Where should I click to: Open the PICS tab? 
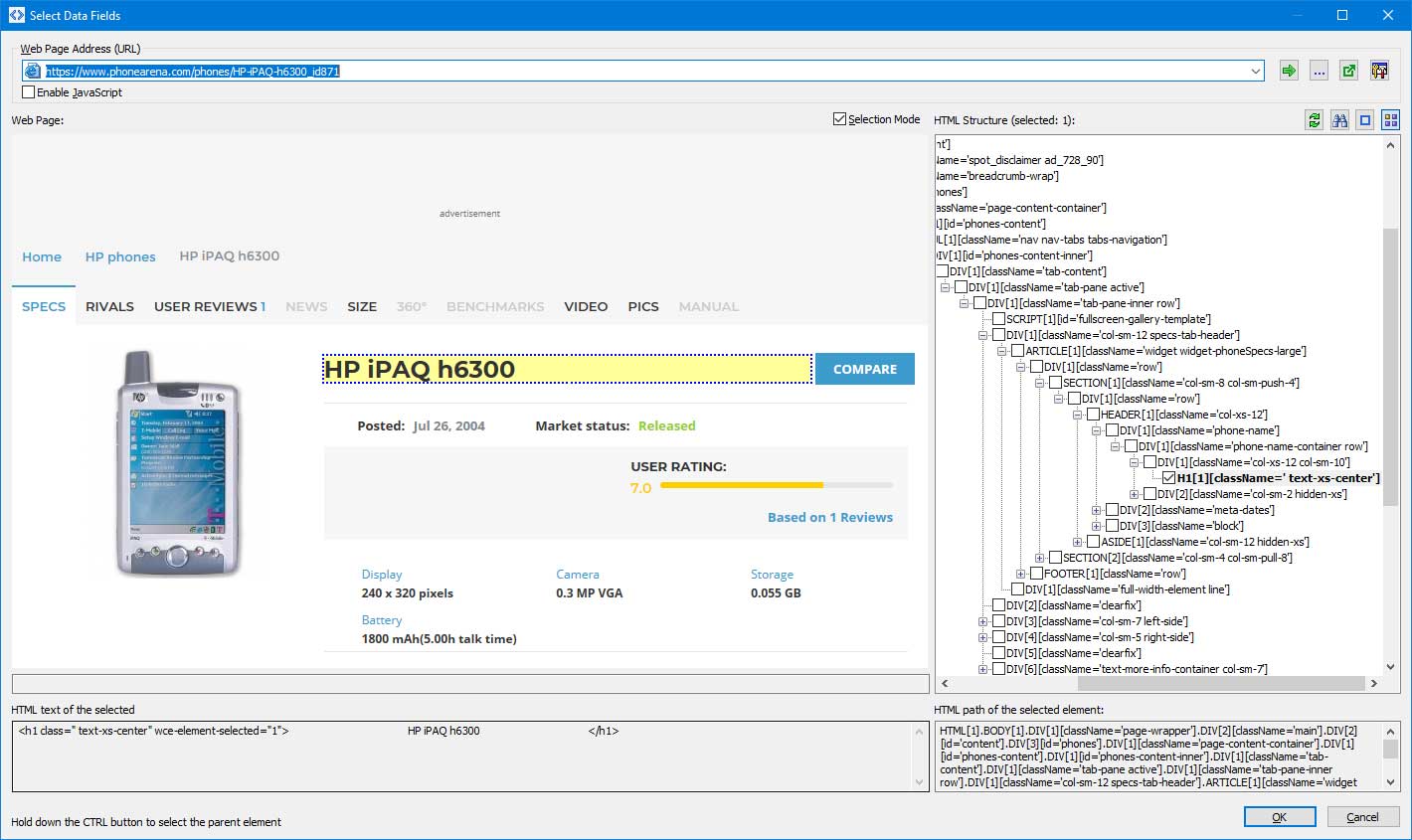[x=643, y=306]
